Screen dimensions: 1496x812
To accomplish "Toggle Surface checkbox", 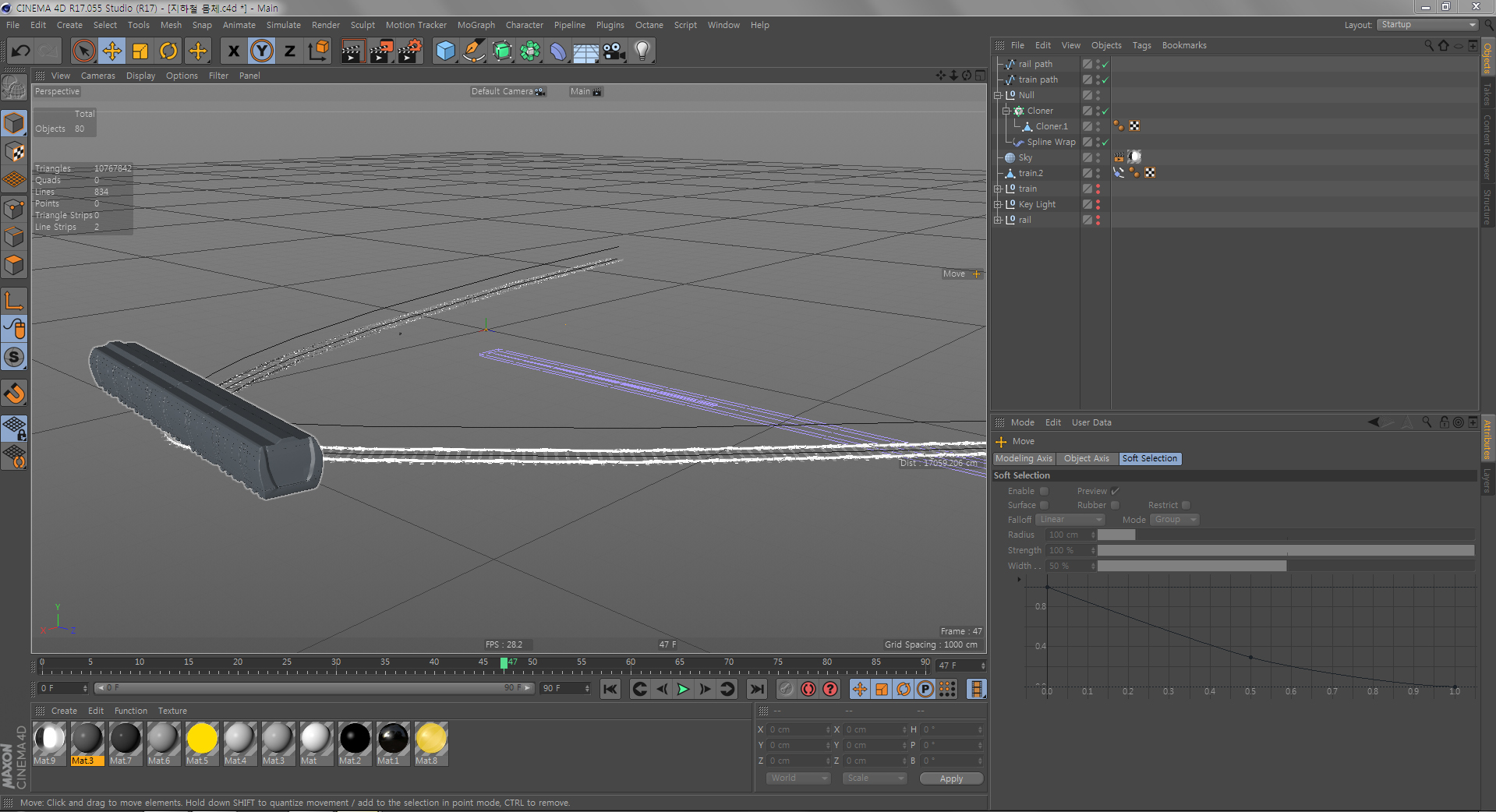I will click(1044, 505).
